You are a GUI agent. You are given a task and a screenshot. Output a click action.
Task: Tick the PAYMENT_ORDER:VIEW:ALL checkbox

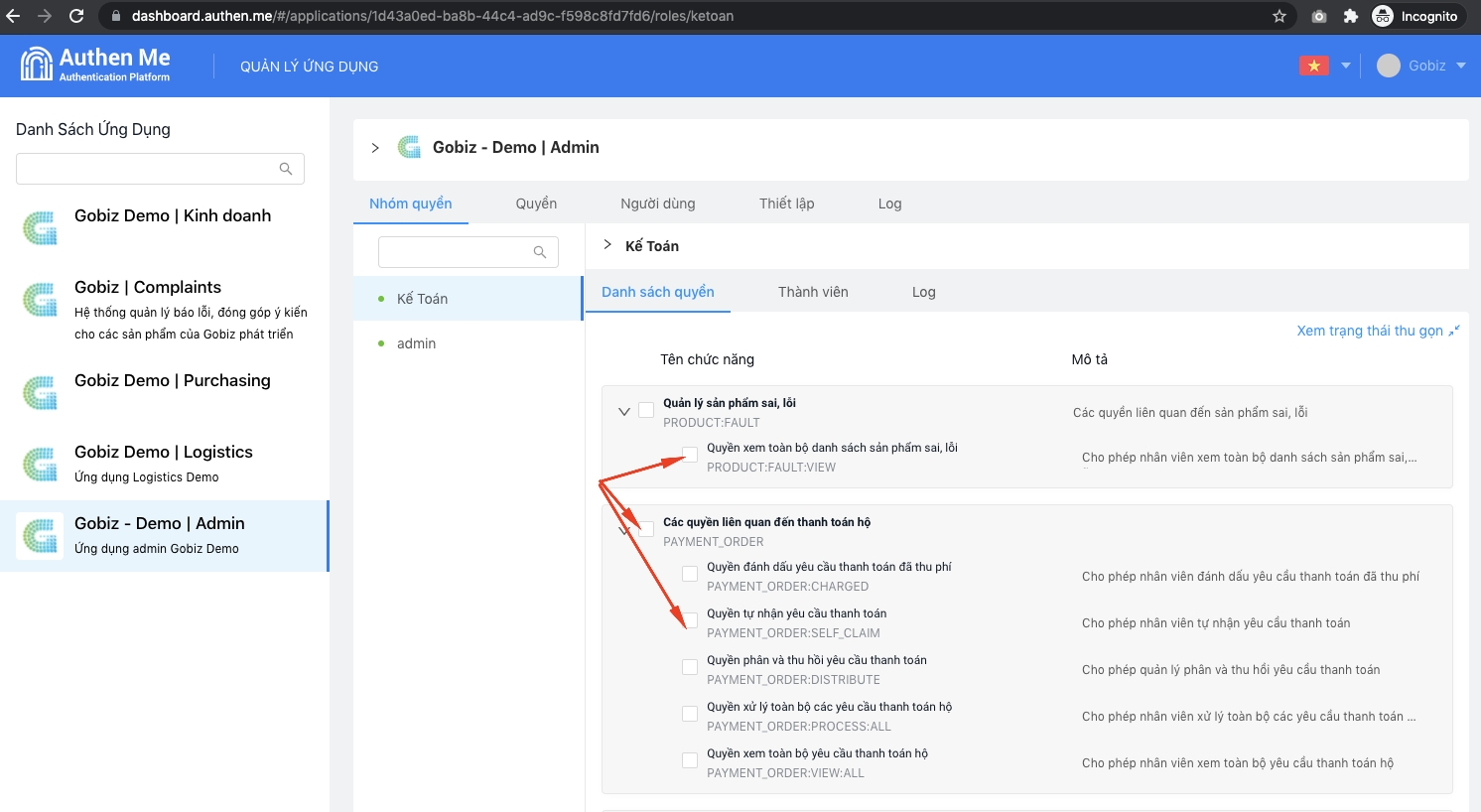690,761
